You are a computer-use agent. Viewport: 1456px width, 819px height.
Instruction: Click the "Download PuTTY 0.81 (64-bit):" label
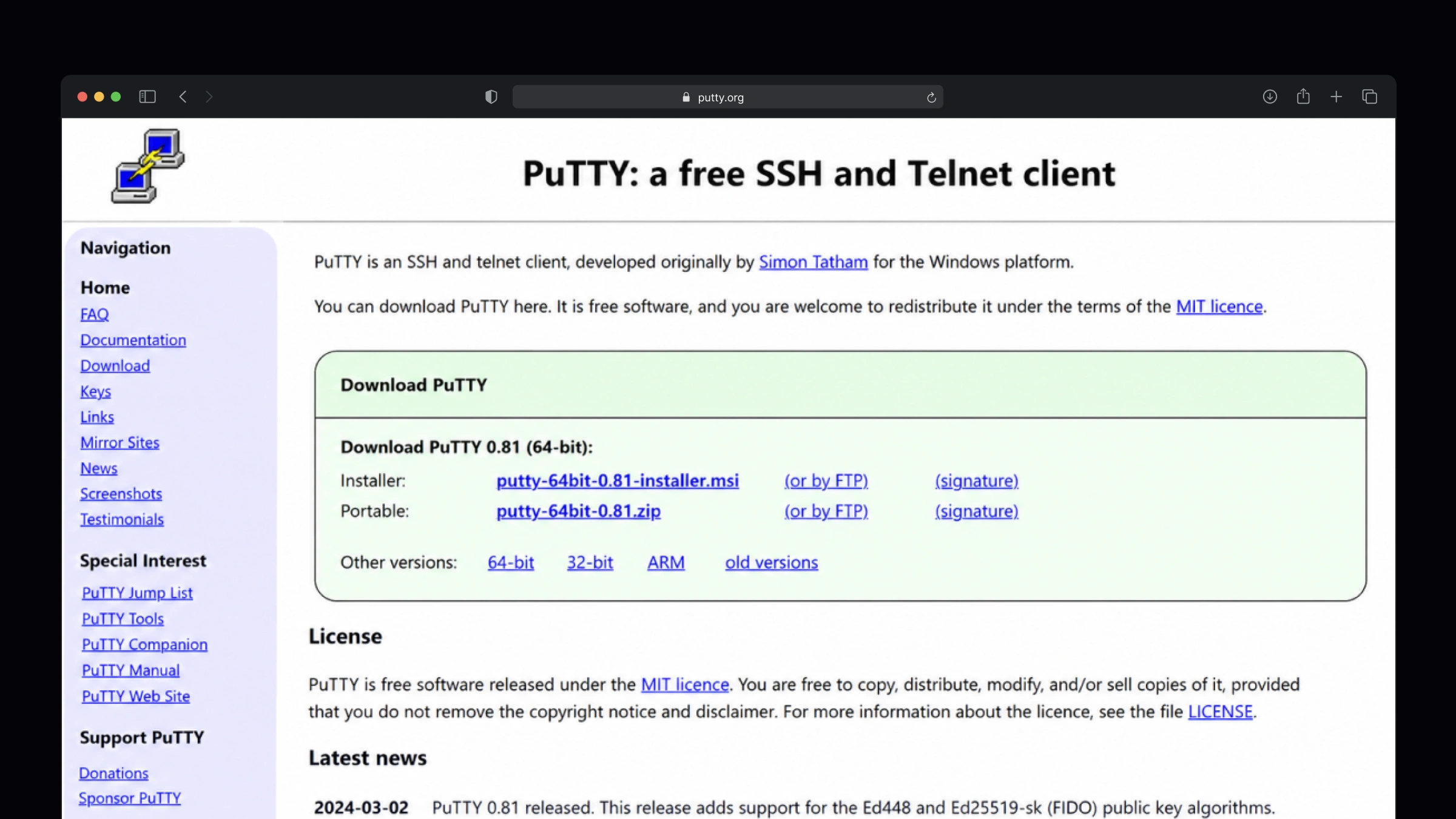[467, 447]
